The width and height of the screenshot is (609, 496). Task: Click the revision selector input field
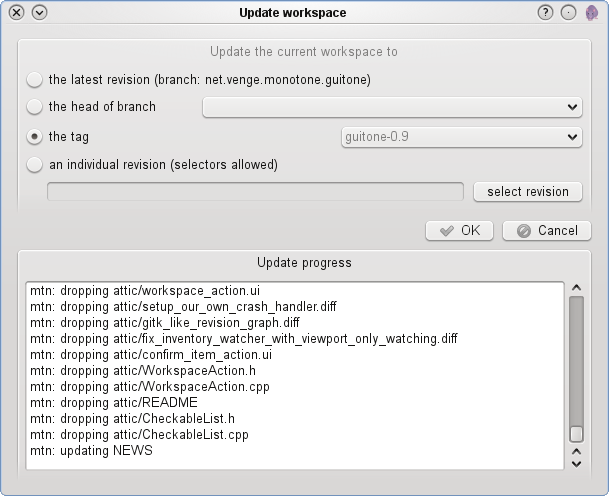(255, 191)
